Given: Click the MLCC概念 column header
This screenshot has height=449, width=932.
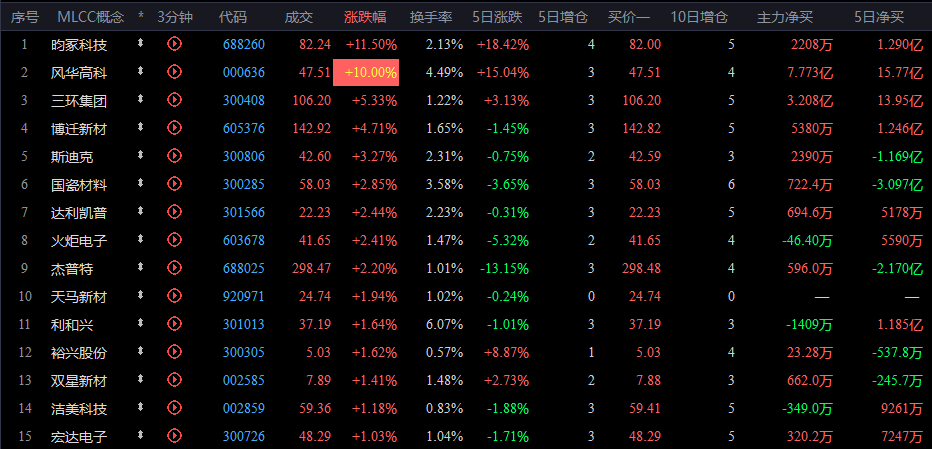Looking at the screenshot, I should pyautogui.click(x=90, y=17).
